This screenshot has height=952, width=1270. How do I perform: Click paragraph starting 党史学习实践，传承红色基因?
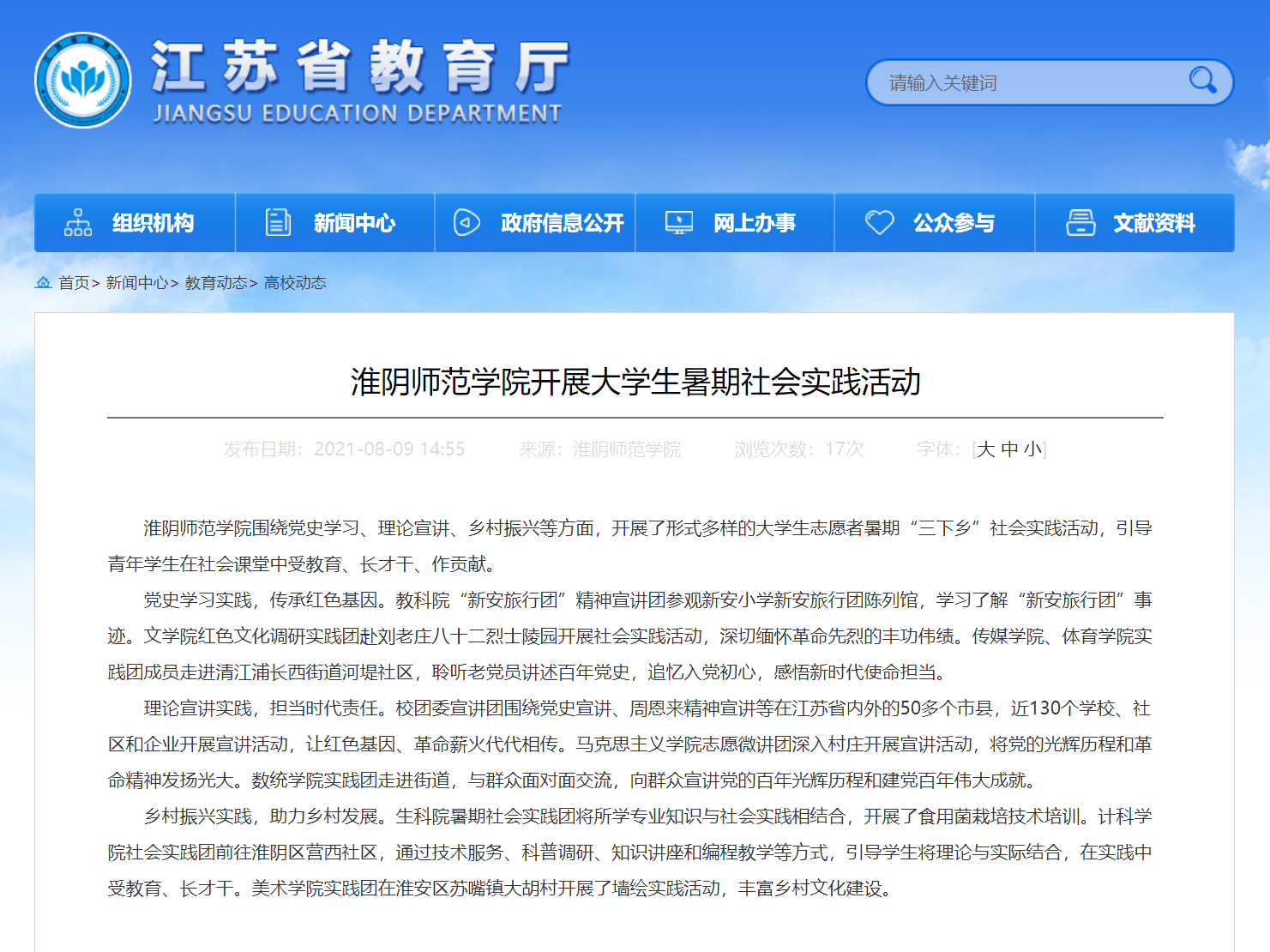point(630,636)
